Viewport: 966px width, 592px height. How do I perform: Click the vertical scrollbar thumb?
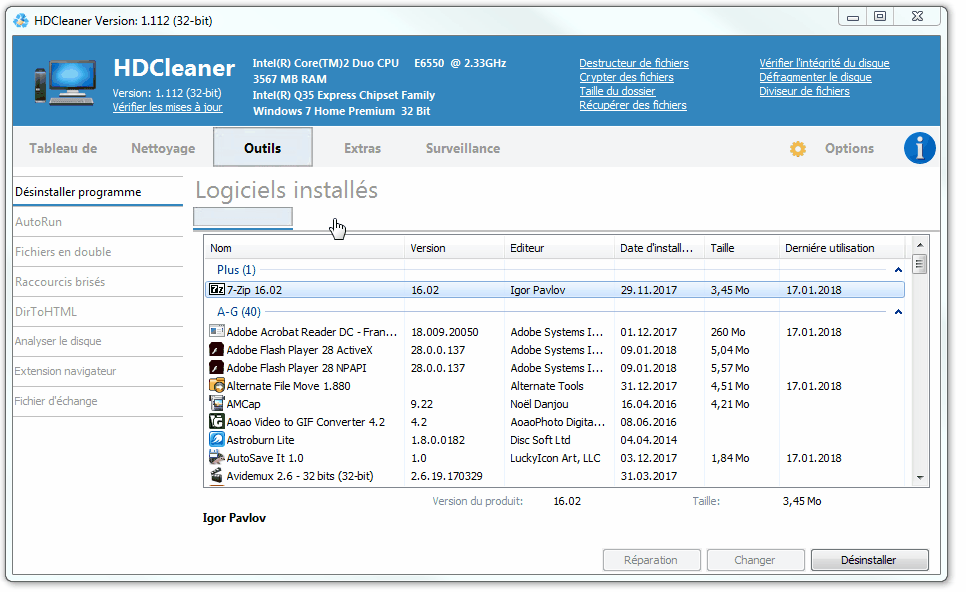(920, 265)
